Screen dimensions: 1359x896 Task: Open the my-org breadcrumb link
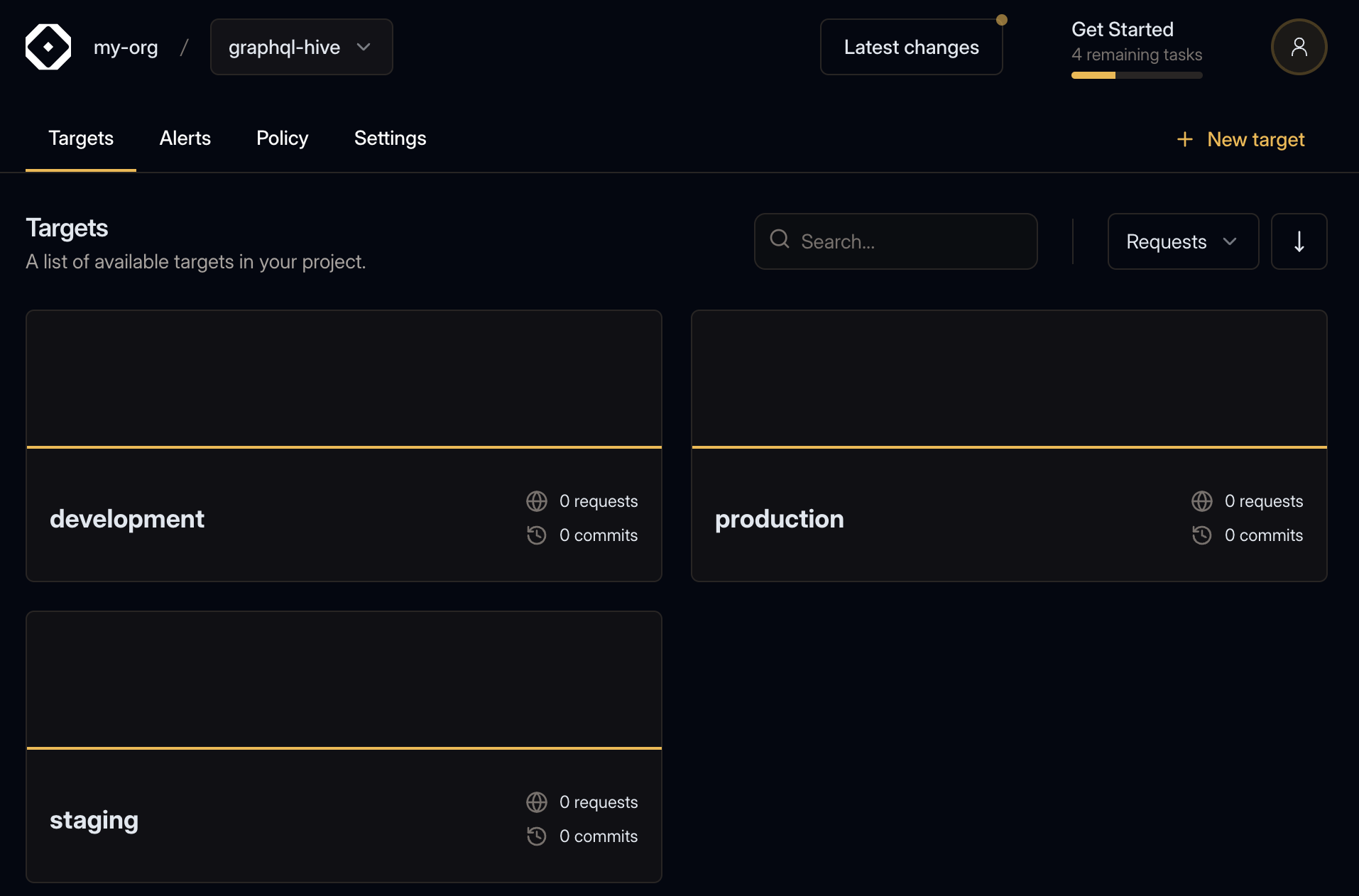[126, 47]
